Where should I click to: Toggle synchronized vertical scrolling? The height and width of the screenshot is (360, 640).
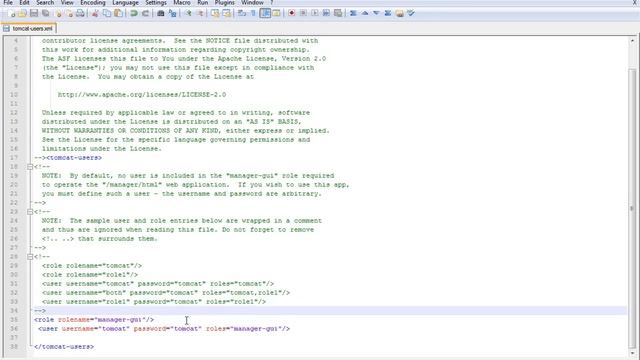[x=215, y=13]
